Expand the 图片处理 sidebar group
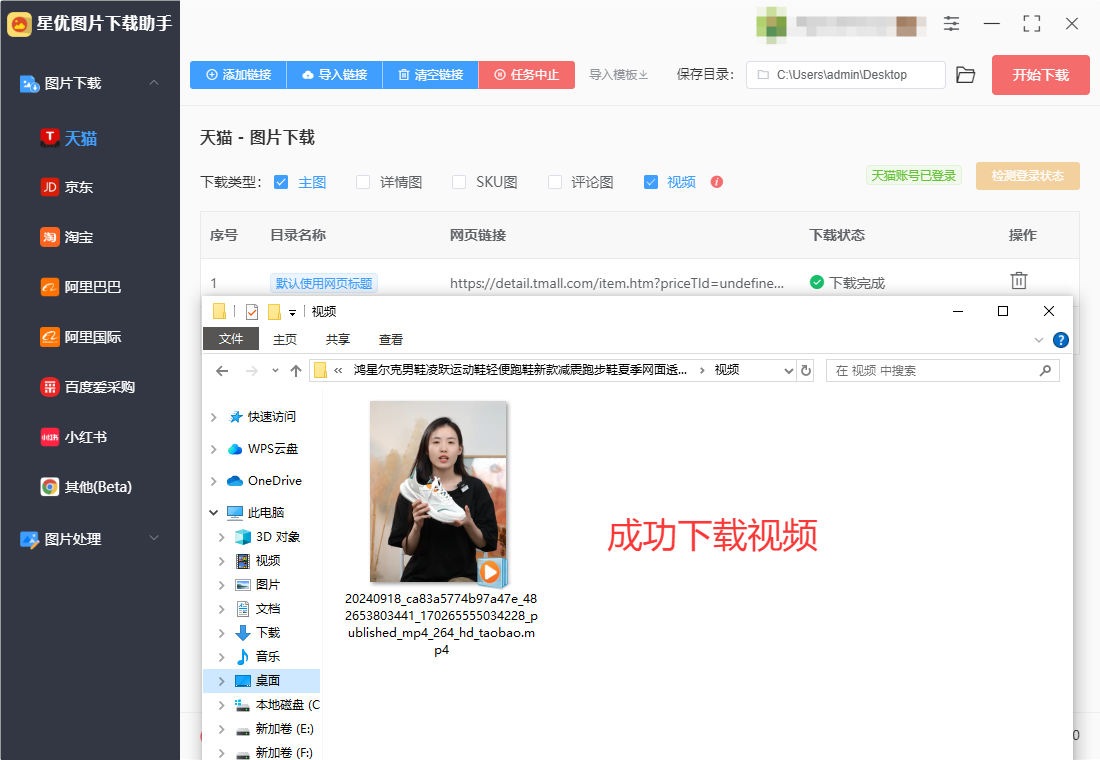This screenshot has width=1100, height=760. 154,538
